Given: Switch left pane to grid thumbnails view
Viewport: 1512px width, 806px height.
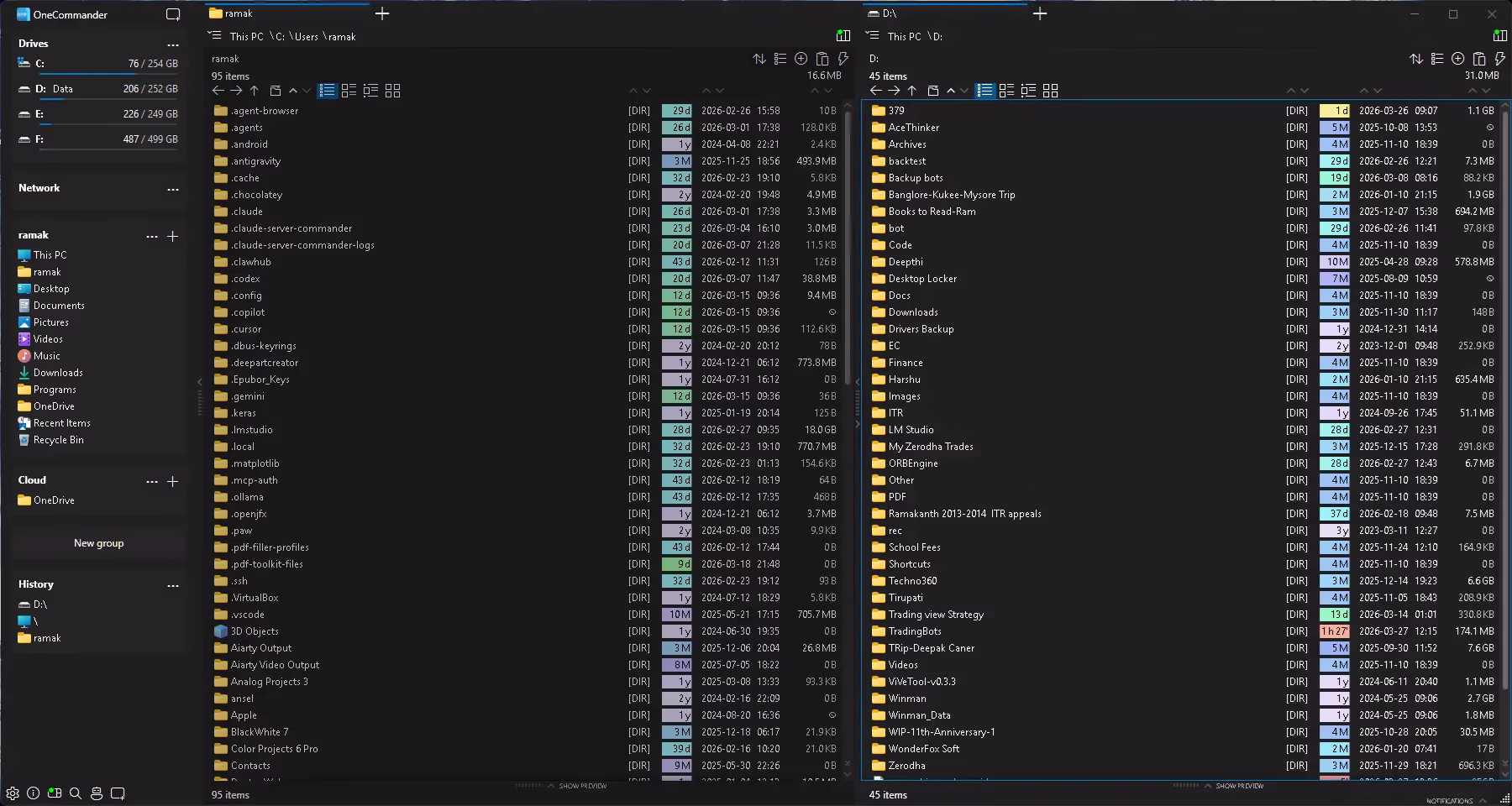Looking at the screenshot, I should click(392, 91).
